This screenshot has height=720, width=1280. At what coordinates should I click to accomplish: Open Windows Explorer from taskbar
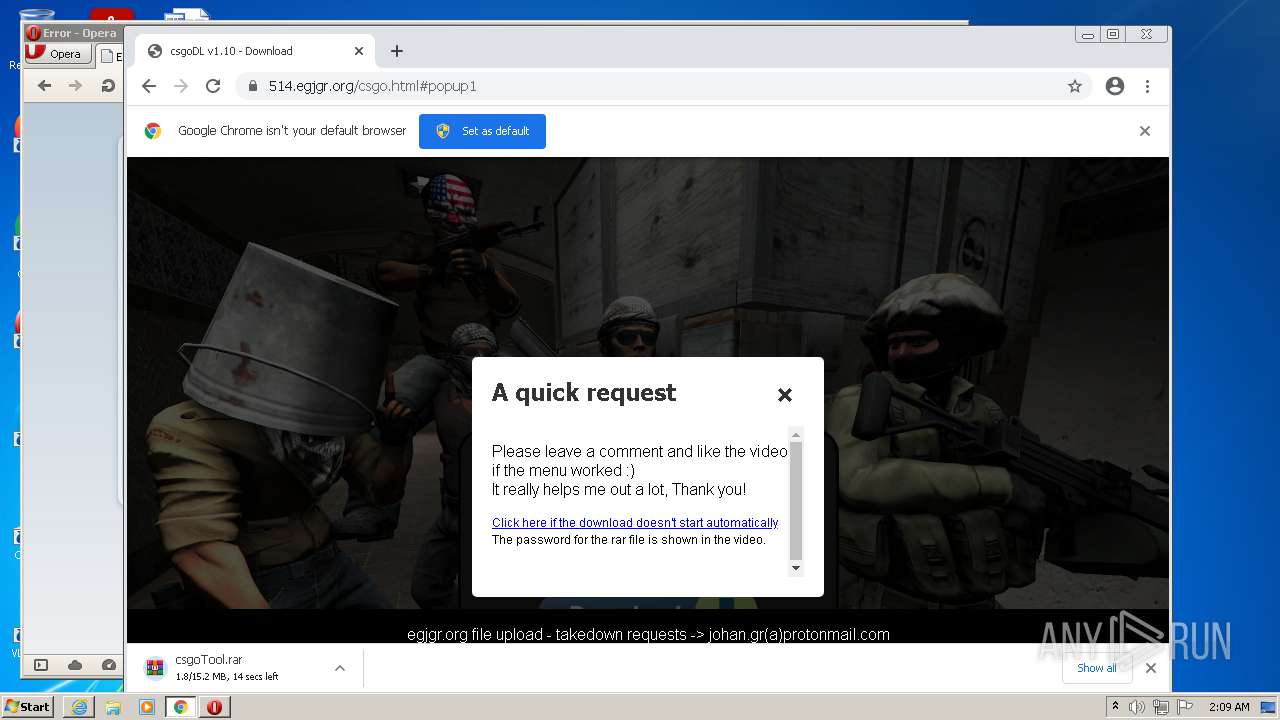[113, 707]
